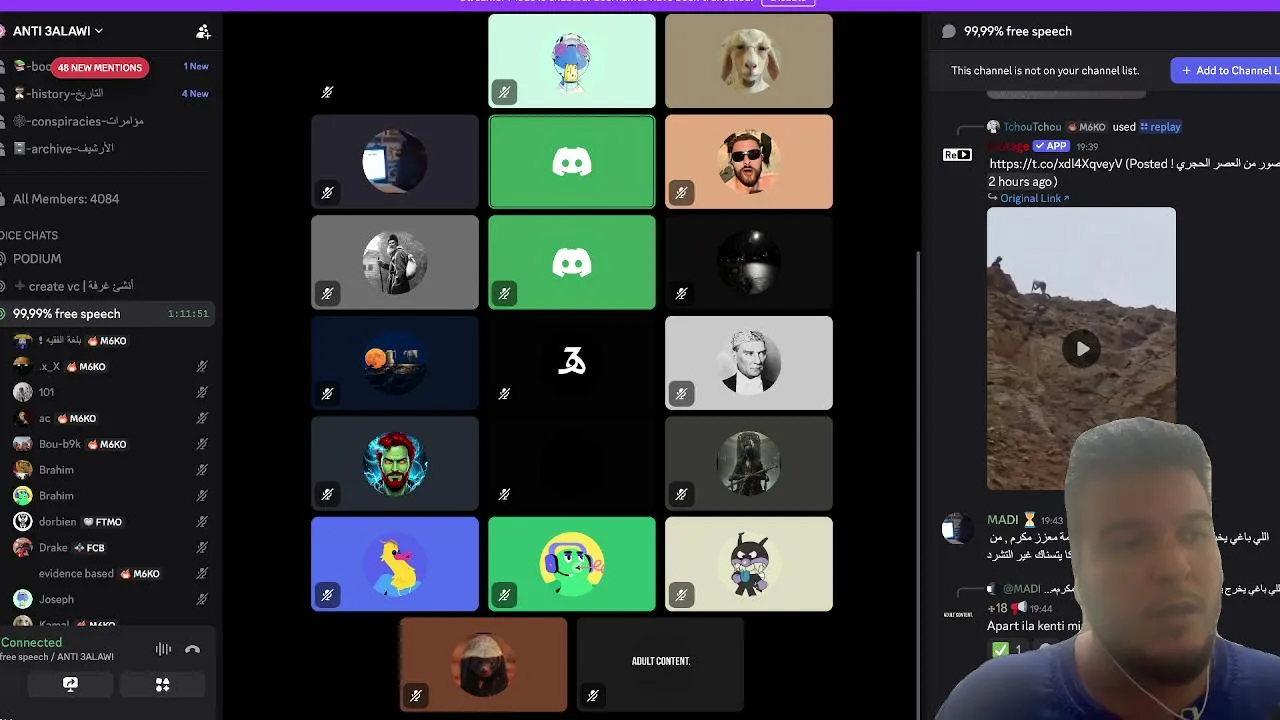Click the 19:43 message timestamp

[1051, 521]
